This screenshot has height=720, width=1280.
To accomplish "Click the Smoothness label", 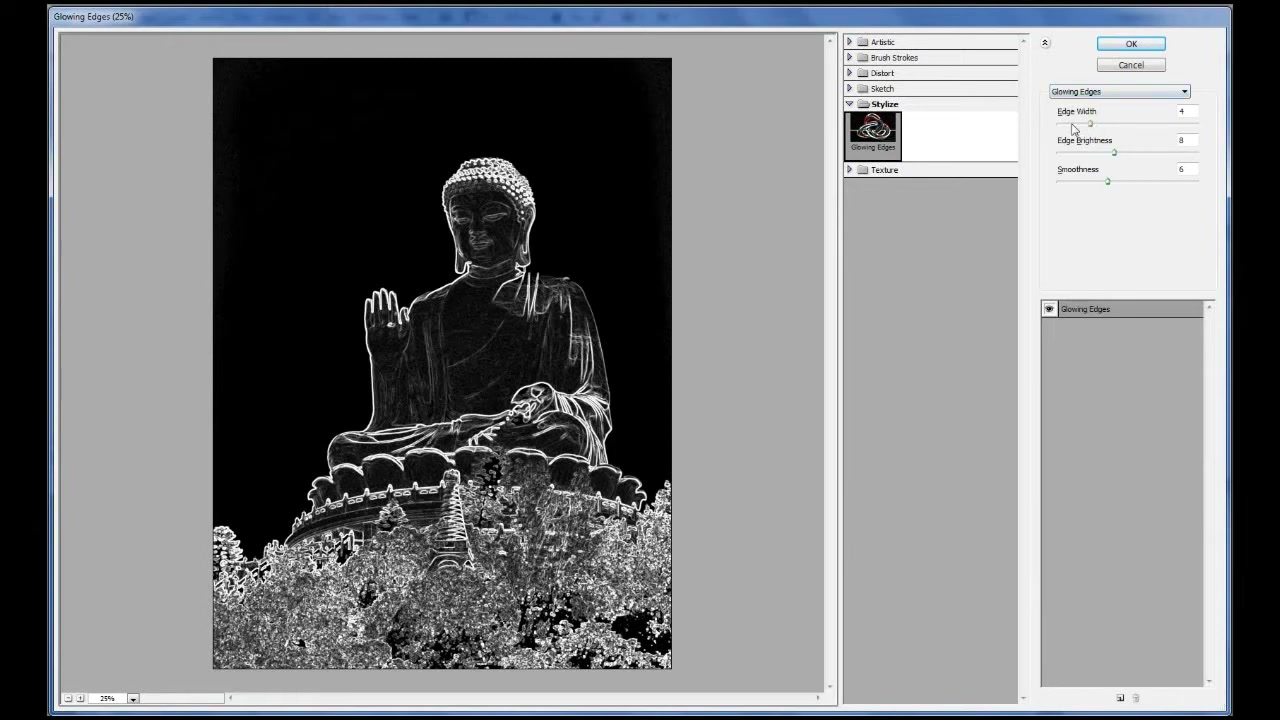I will tap(1078, 169).
